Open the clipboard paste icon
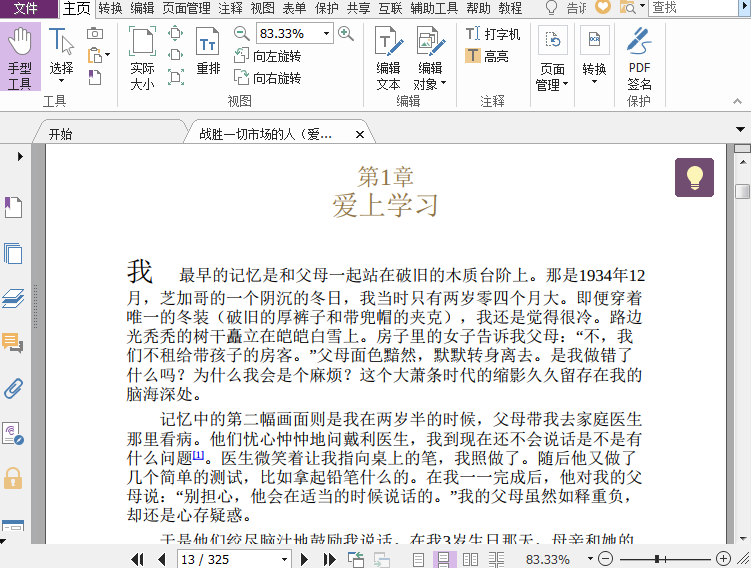Screen dimensions: 751x568 pos(96,55)
